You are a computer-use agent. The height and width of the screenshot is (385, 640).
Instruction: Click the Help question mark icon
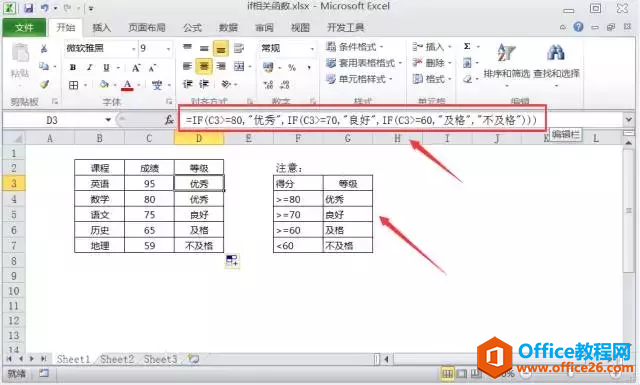pos(578,27)
